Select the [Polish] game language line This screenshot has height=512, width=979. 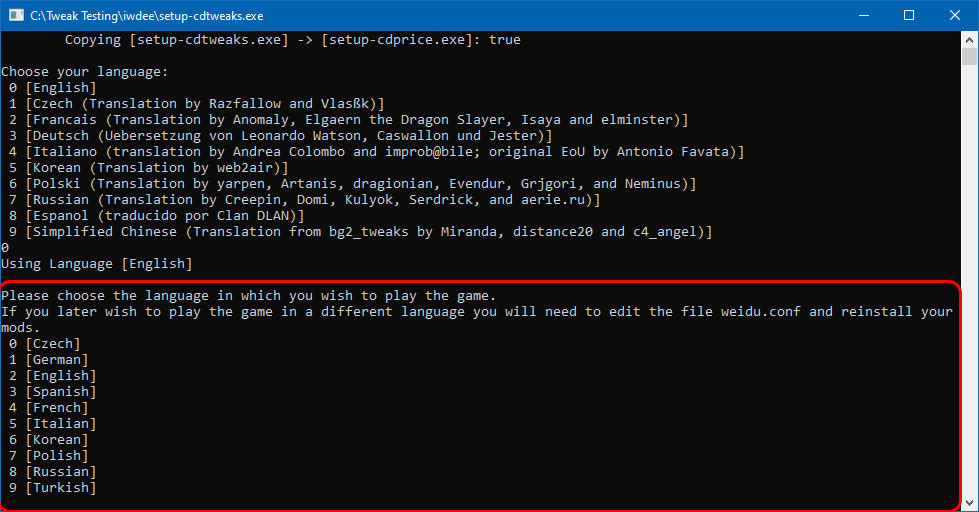click(x=57, y=456)
